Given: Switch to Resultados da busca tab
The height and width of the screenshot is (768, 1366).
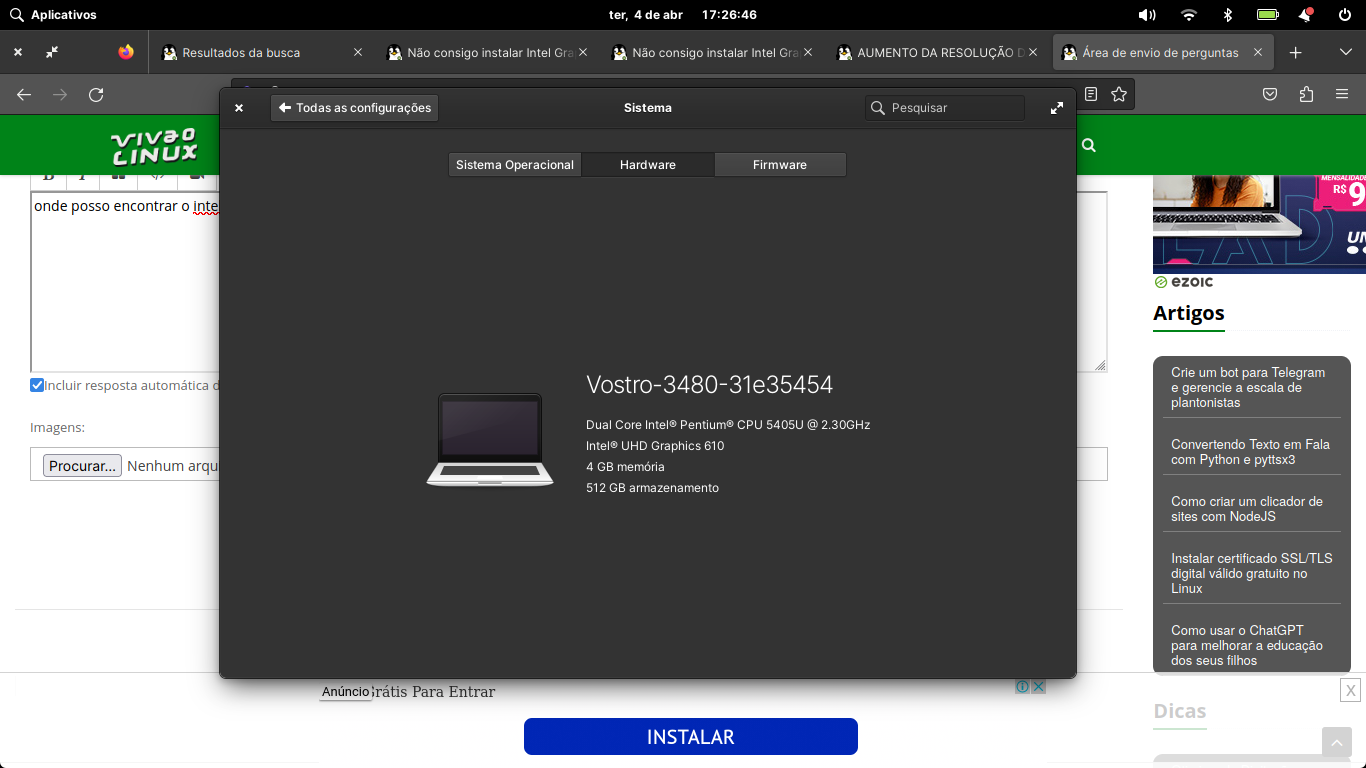Looking at the screenshot, I should [x=241, y=53].
